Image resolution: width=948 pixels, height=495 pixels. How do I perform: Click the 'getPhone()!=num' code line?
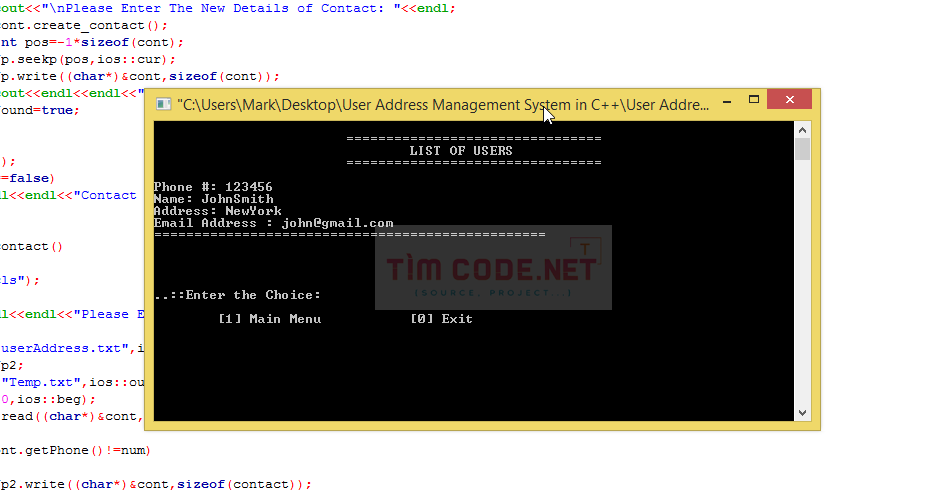point(76,450)
